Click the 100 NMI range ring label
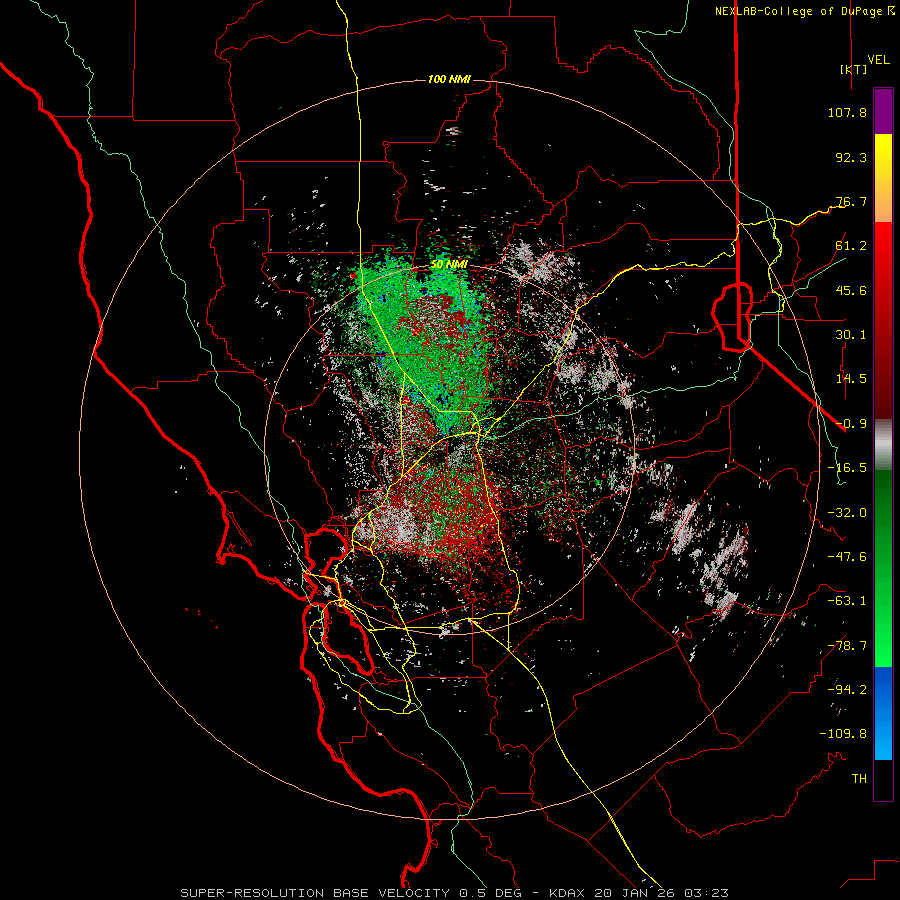Viewport: 900px width, 900px height. pos(449,79)
